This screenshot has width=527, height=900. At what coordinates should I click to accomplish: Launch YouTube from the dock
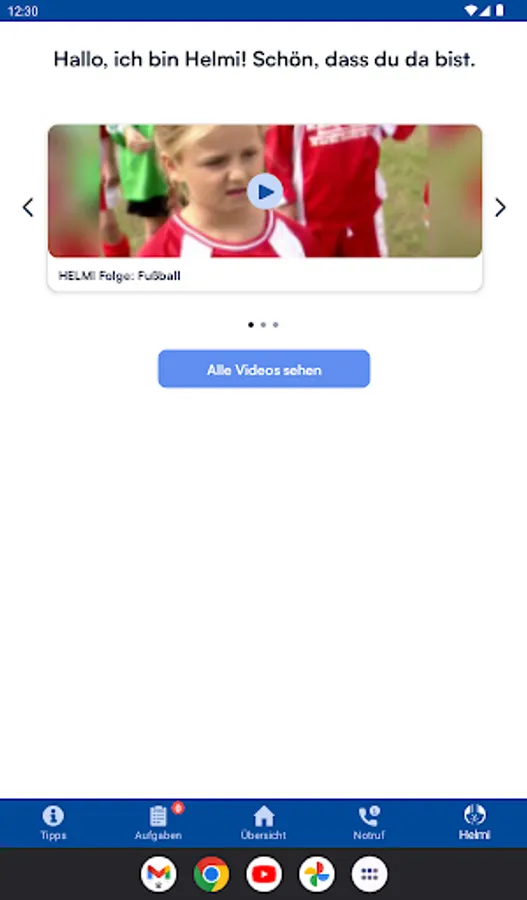pyautogui.click(x=264, y=874)
